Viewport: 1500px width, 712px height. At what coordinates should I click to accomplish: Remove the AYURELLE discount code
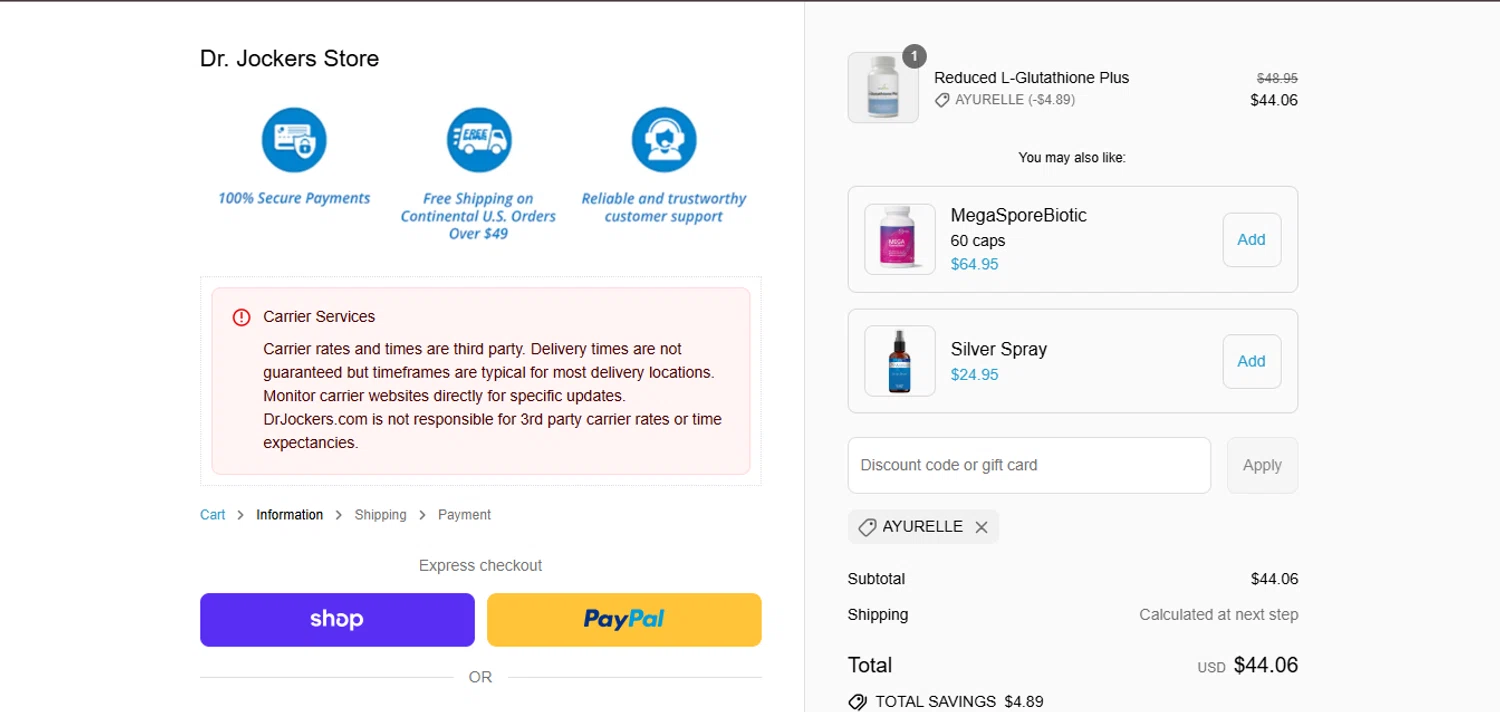point(981,527)
